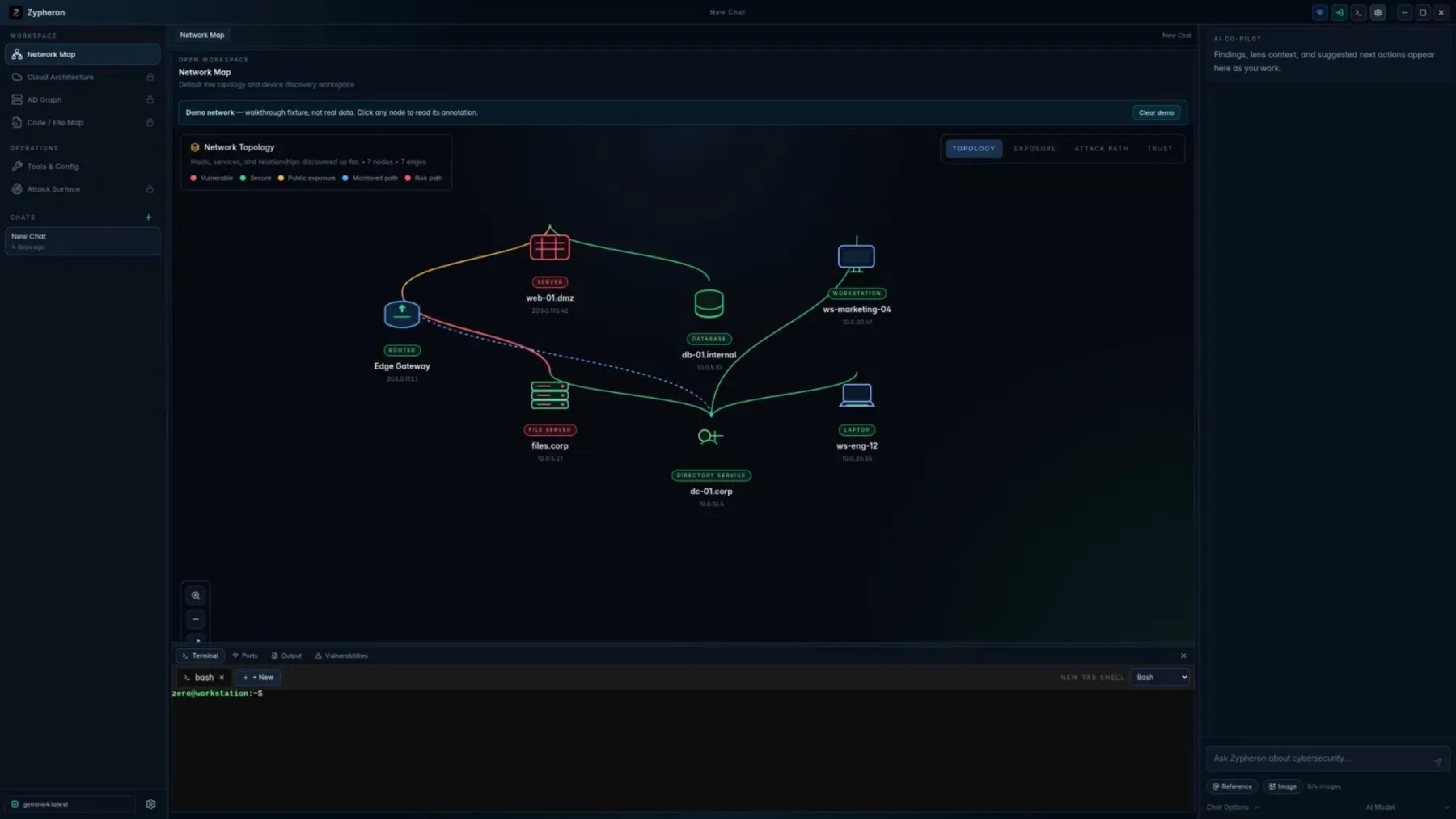This screenshot has height=819, width=1456.
Task: Open Attack Surface in operations
Action: pyautogui.click(x=83, y=189)
